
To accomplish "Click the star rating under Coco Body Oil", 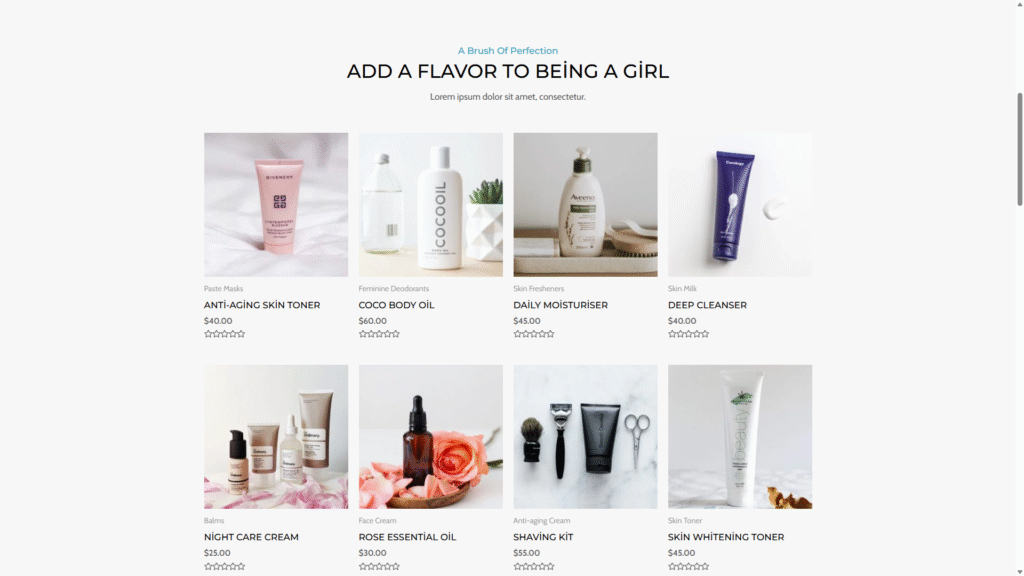I will coord(379,334).
